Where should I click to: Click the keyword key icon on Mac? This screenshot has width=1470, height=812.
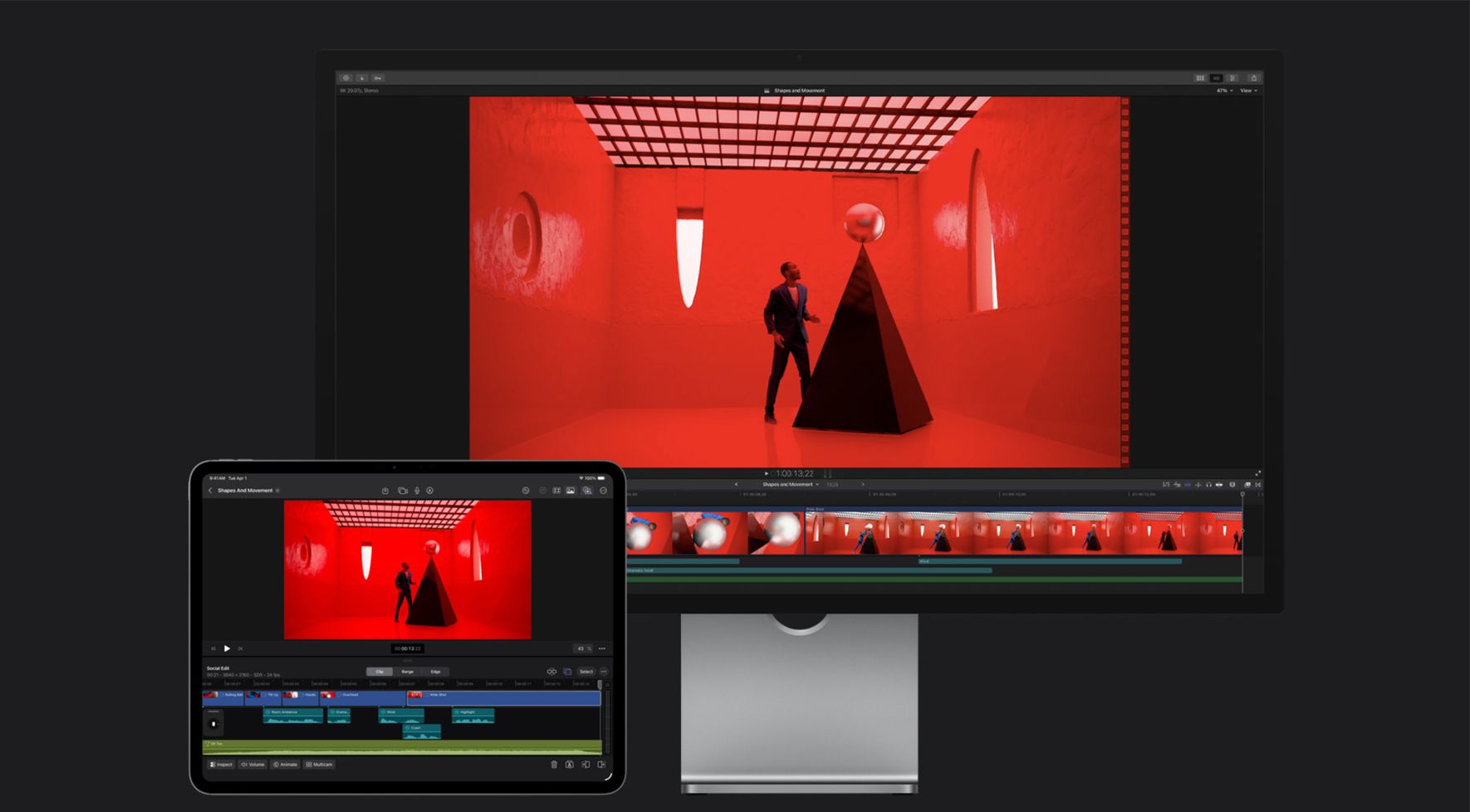tap(378, 78)
